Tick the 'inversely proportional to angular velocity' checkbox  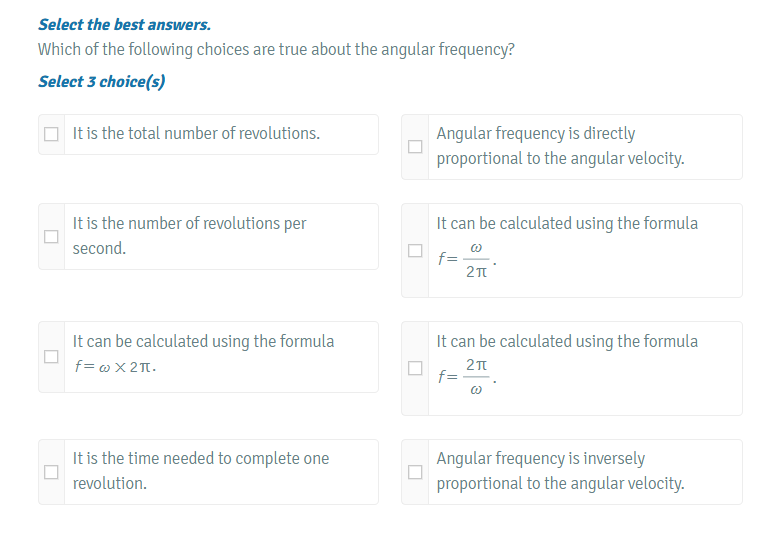point(415,472)
